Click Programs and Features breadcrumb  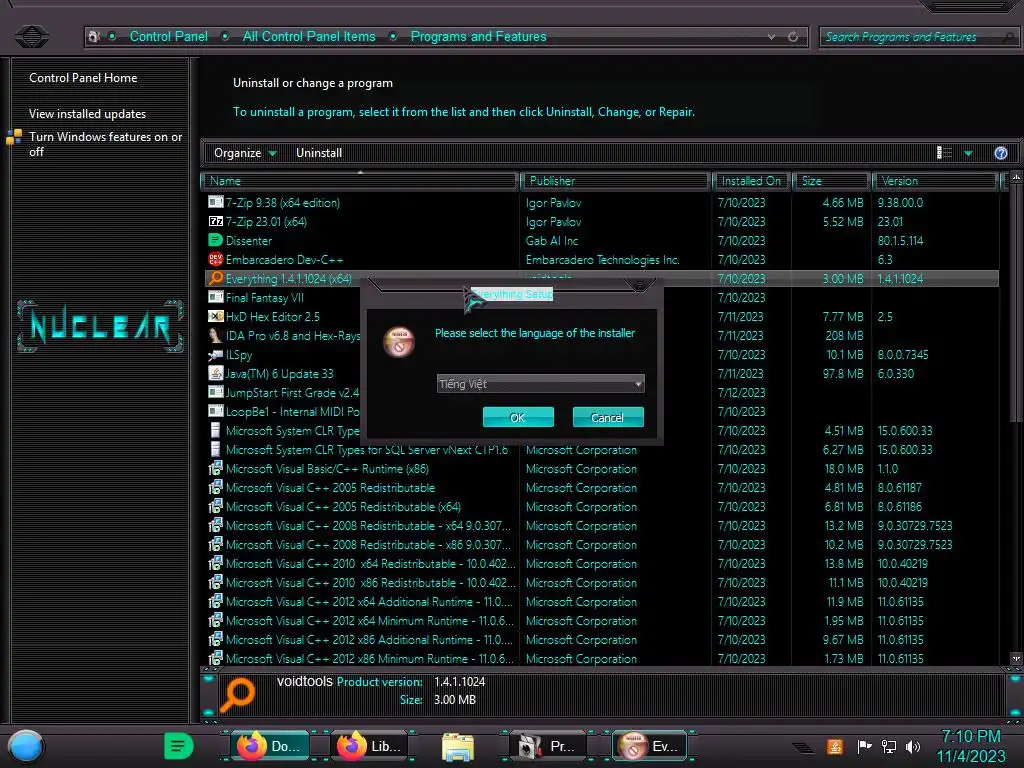coord(478,37)
